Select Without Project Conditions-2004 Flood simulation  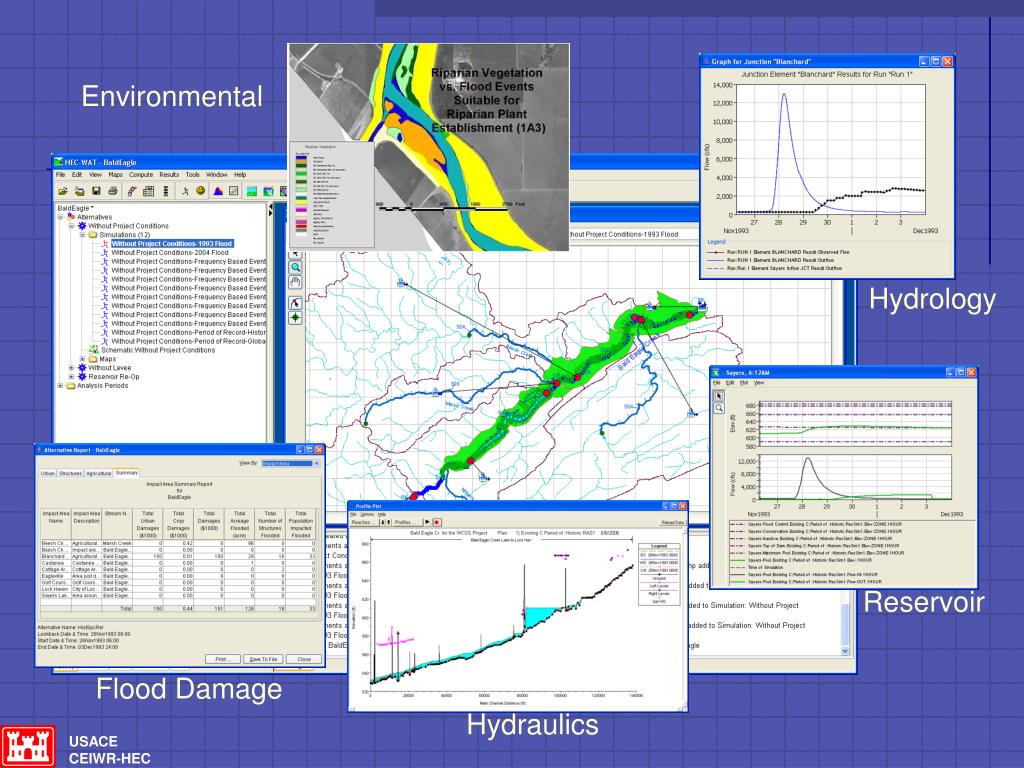[x=170, y=252]
